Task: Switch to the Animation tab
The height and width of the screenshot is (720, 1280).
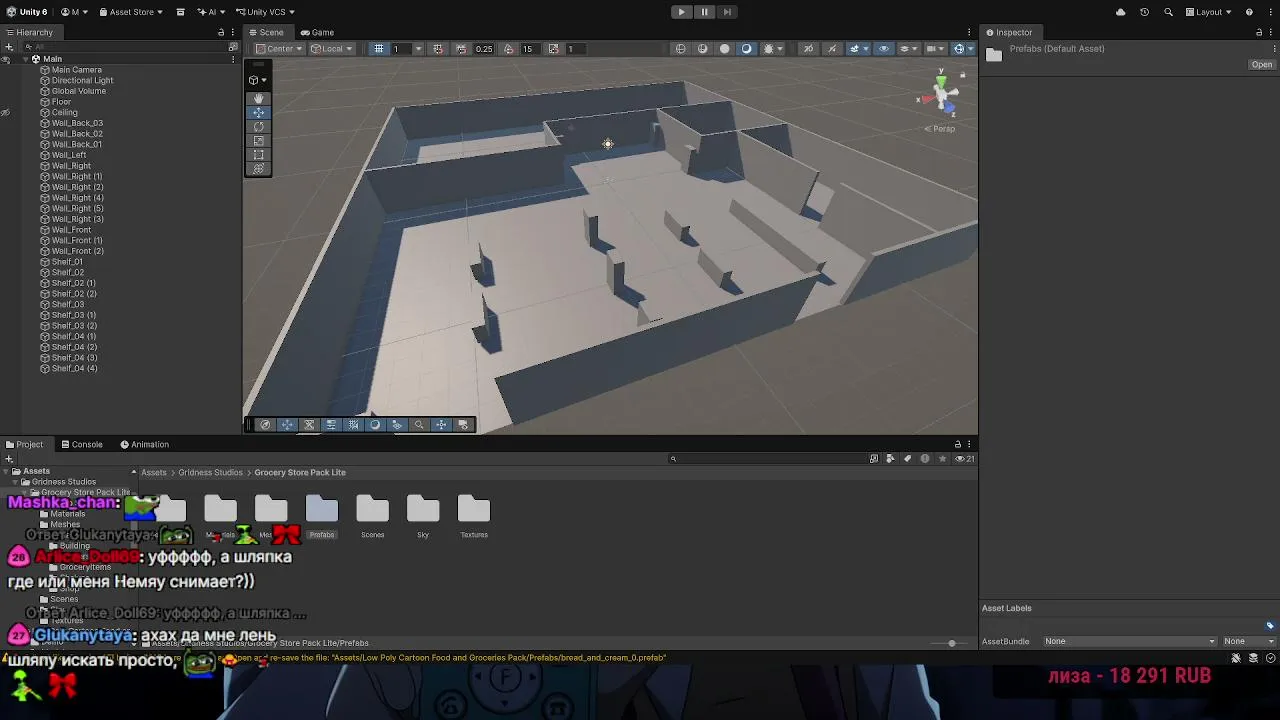Action: [145, 444]
